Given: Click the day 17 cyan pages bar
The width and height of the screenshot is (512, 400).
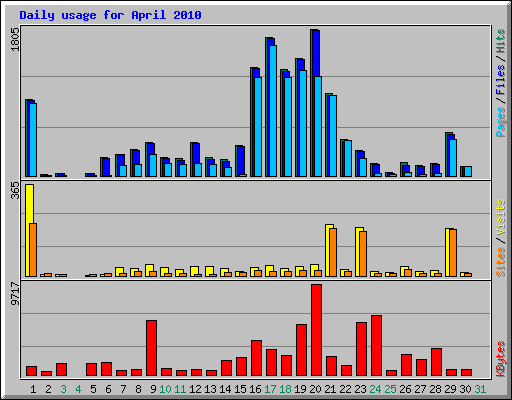Looking at the screenshot, I should [x=273, y=111].
